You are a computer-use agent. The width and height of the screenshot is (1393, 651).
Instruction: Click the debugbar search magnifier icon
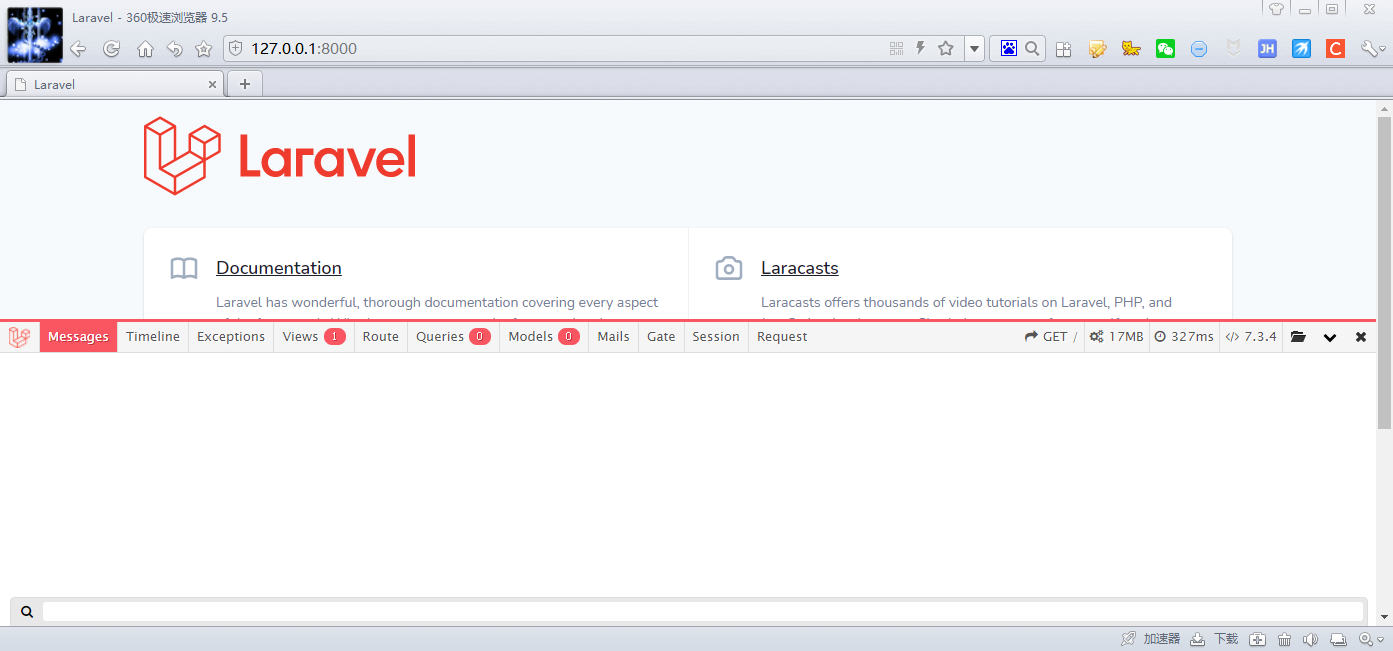[27, 611]
